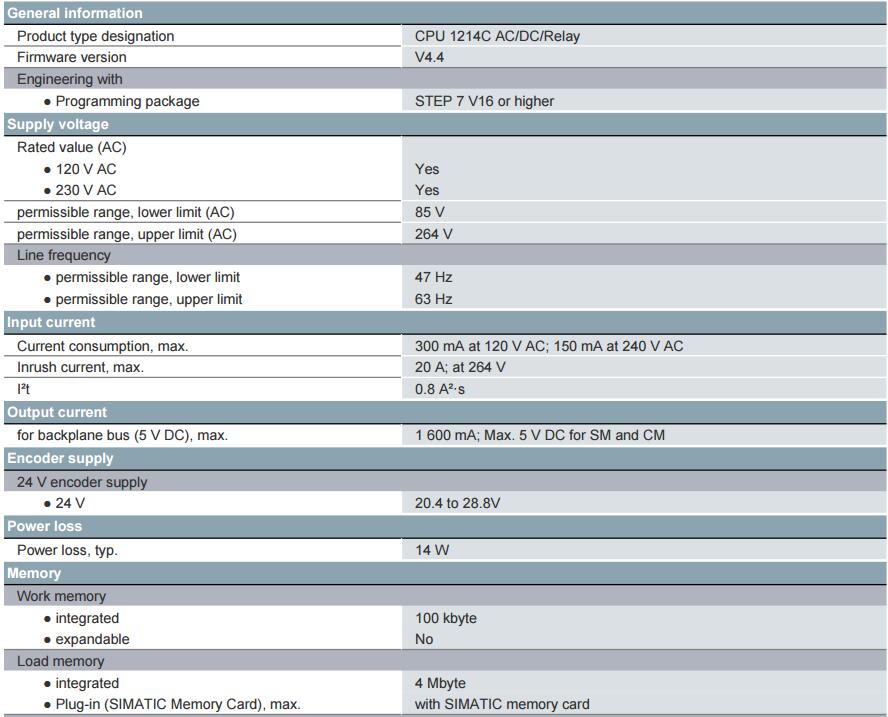Click "integrated" under Work memory

tap(87, 618)
